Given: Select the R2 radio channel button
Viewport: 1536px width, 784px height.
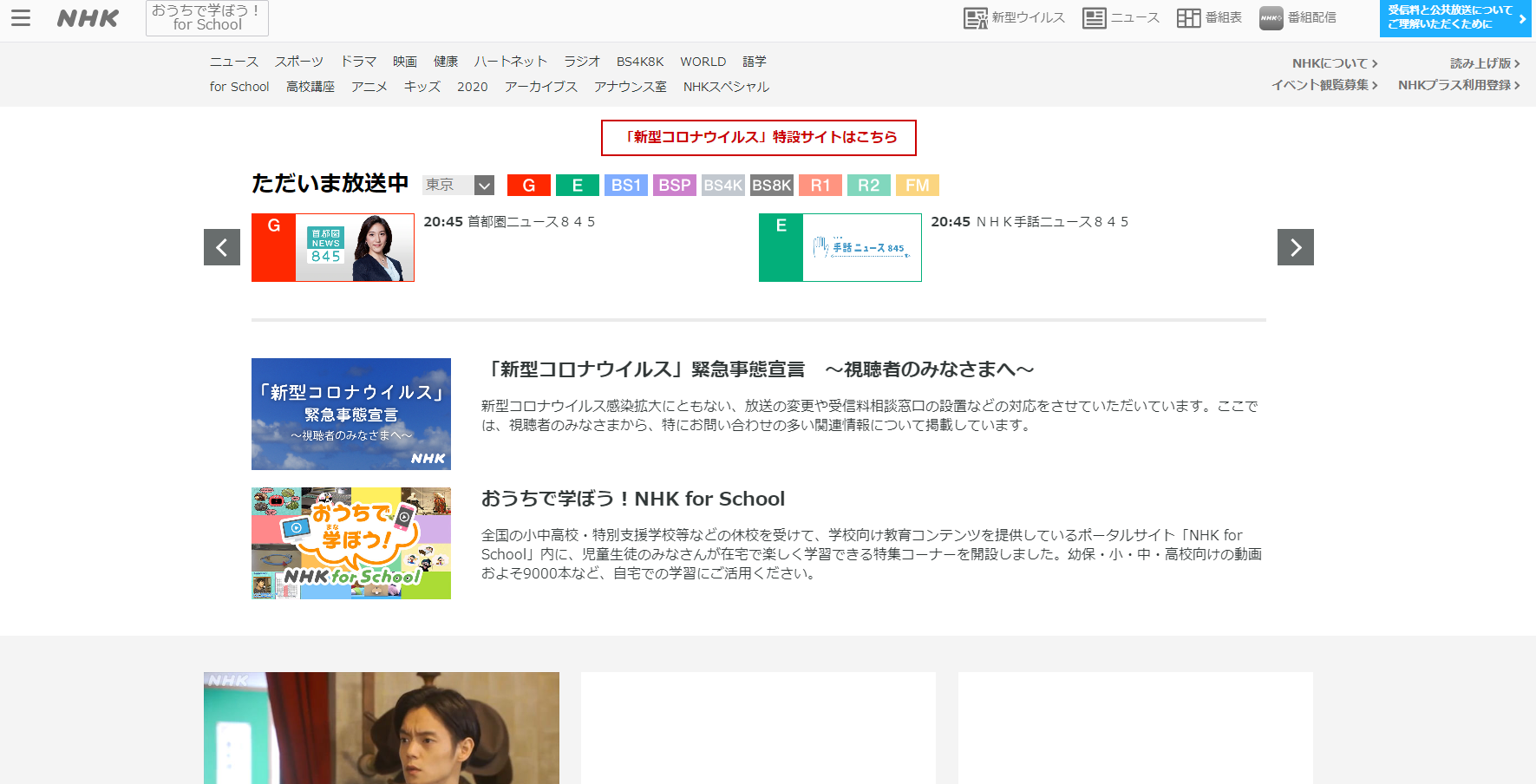Looking at the screenshot, I should tap(869, 185).
